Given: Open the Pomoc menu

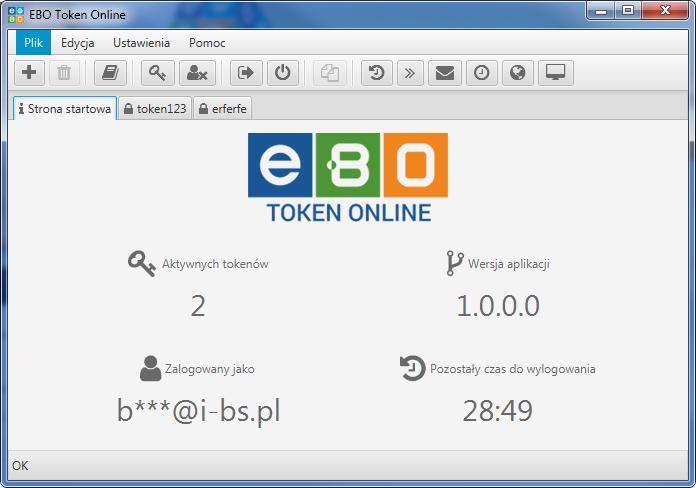Looking at the screenshot, I should pyautogui.click(x=207, y=43).
